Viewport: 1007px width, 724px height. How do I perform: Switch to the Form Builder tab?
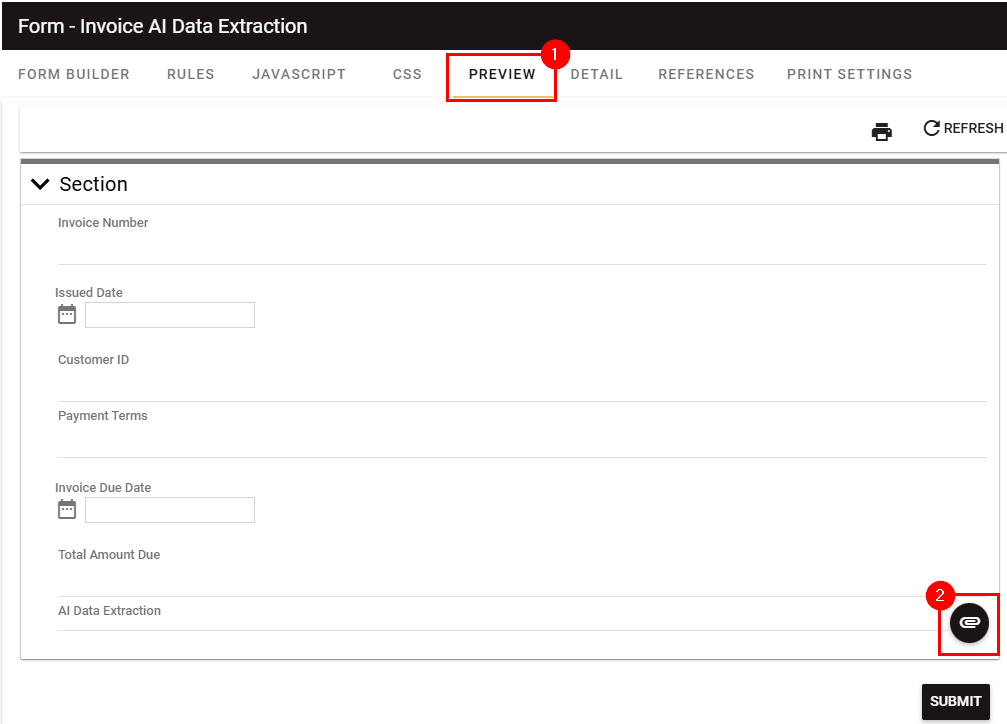74,74
